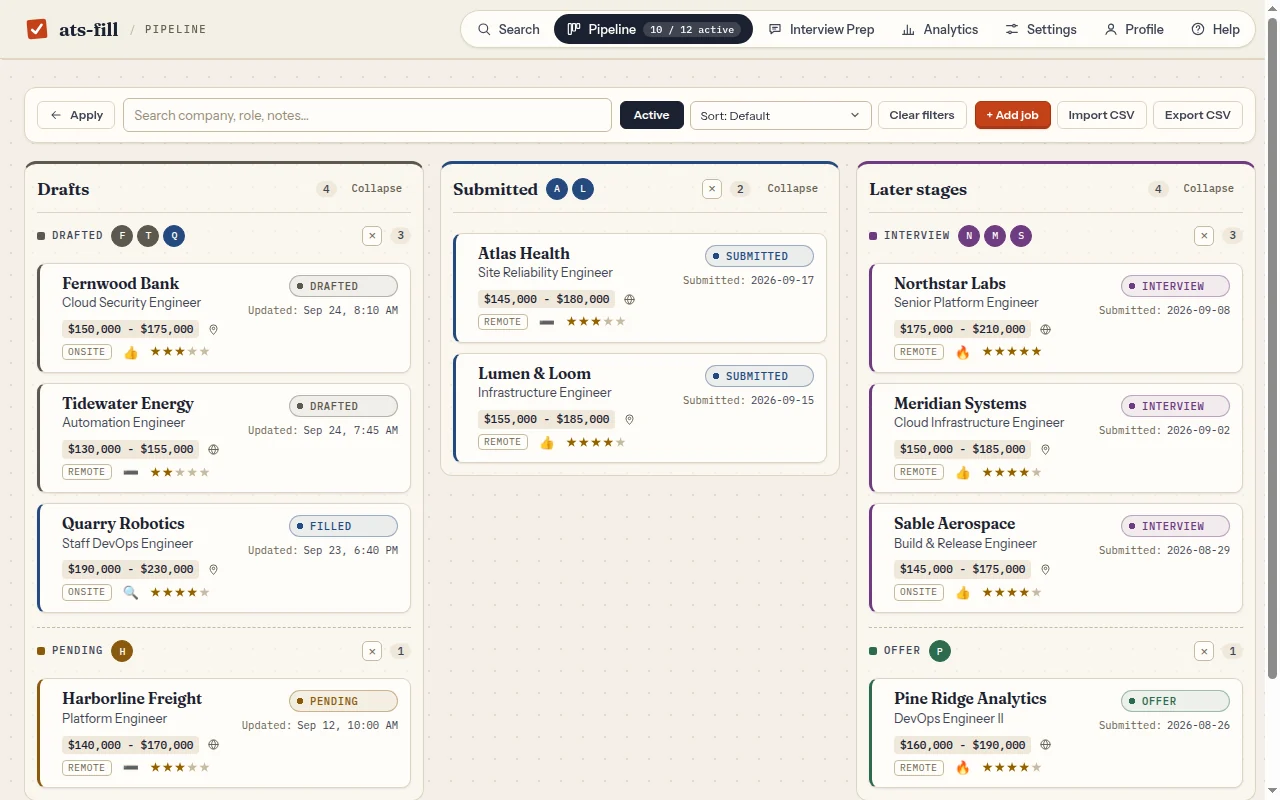Click the Add job button
The image size is (1280, 800).
tap(1012, 115)
